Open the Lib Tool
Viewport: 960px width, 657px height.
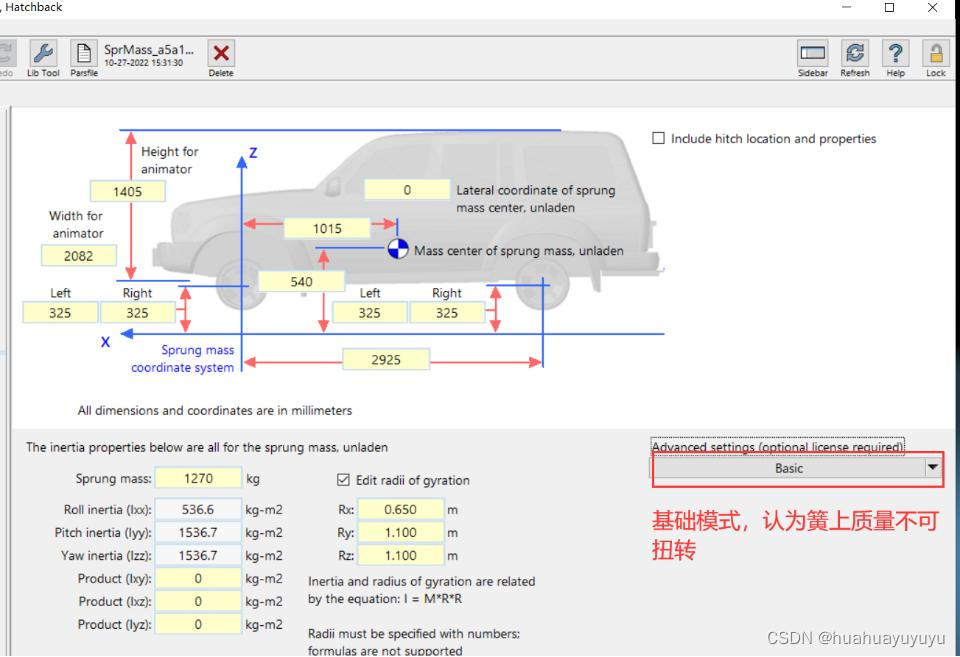(x=42, y=55)
